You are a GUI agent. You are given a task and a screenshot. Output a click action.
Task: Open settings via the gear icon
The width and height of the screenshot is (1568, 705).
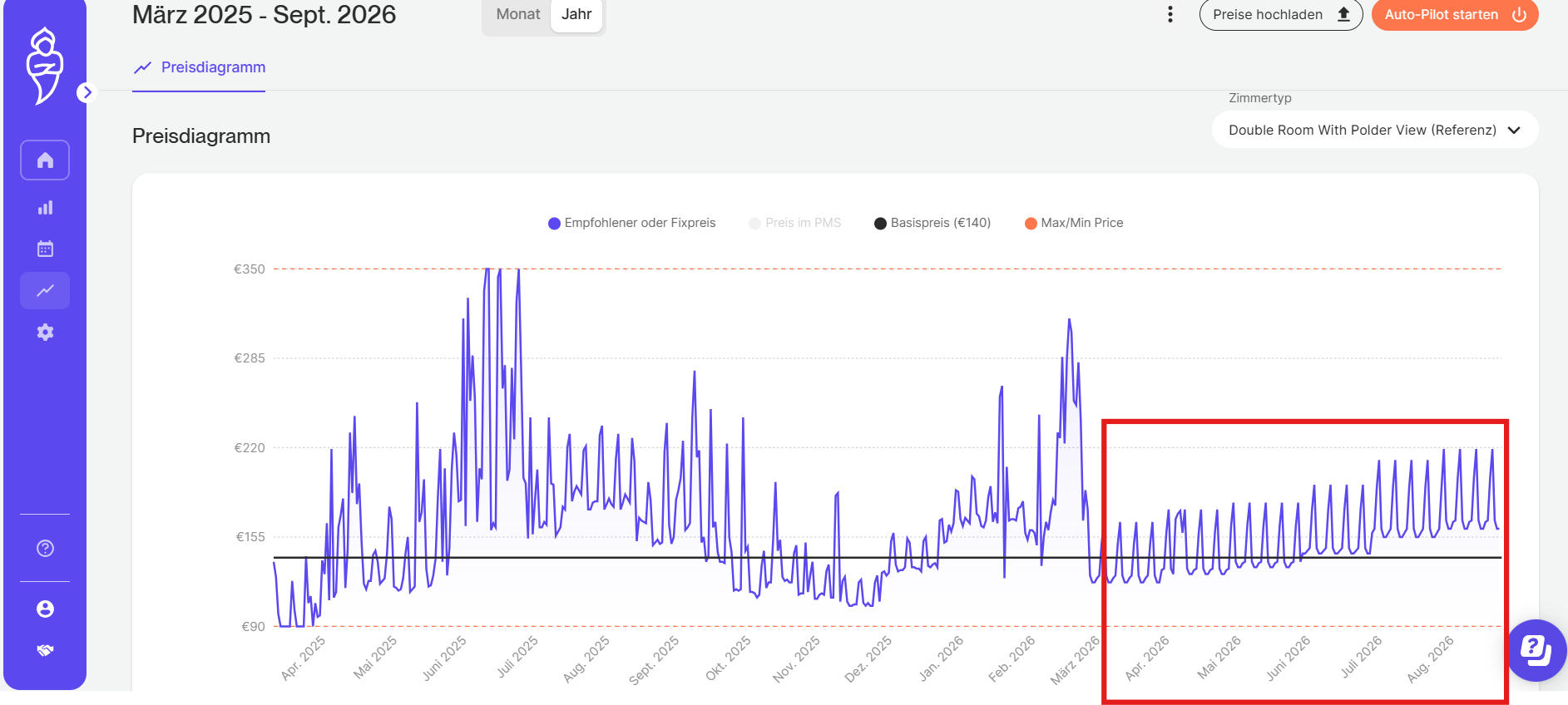45,333
